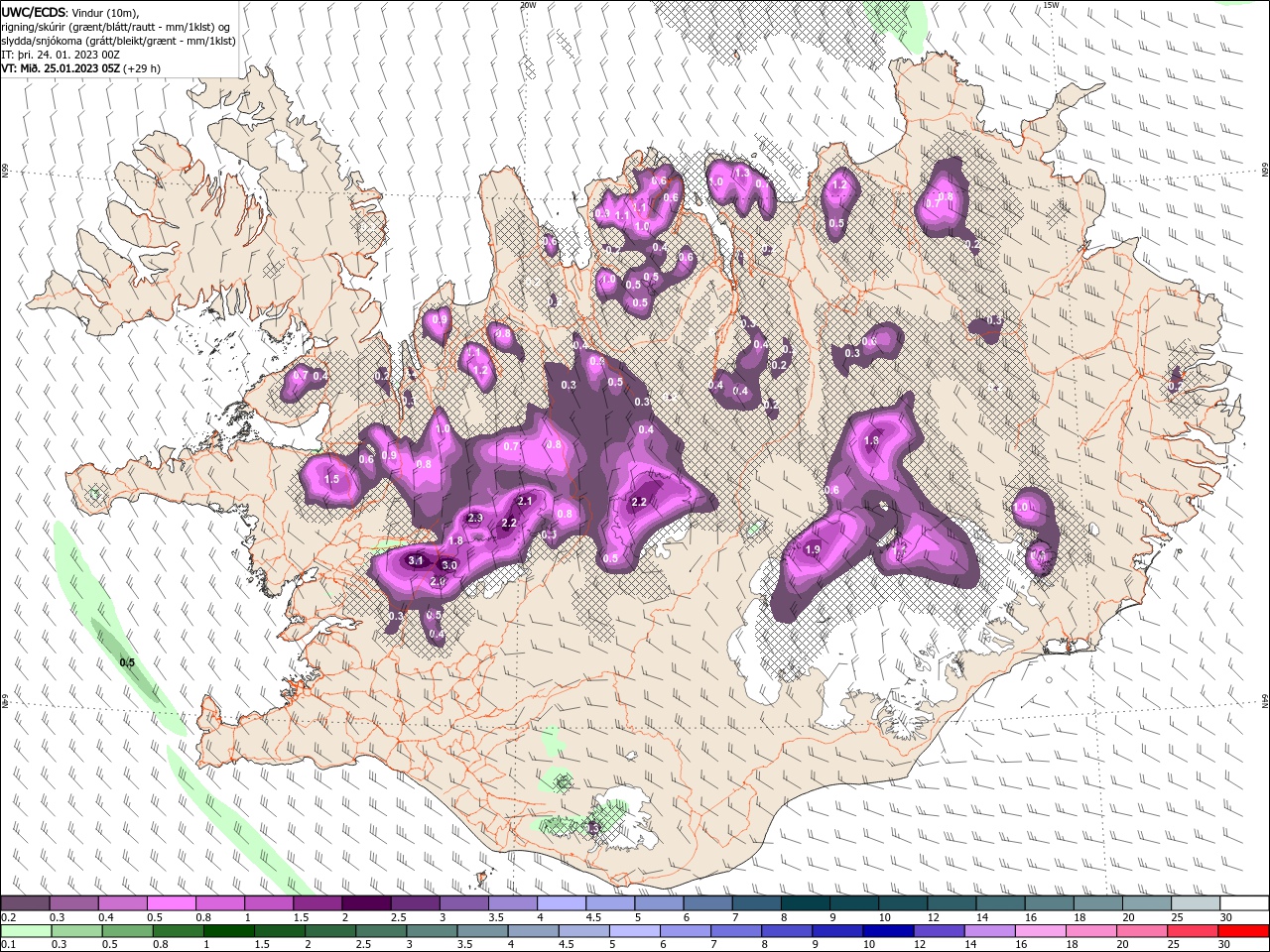
Task: Click the 15W longitude label
Action: pos(1051,5)
